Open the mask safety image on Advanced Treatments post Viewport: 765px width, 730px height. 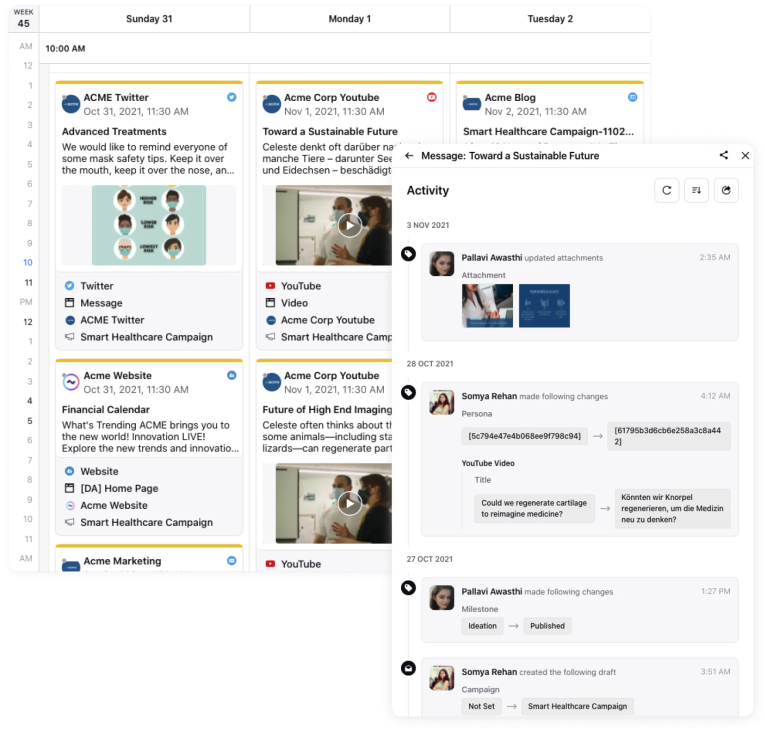click(x=149, y=225)
